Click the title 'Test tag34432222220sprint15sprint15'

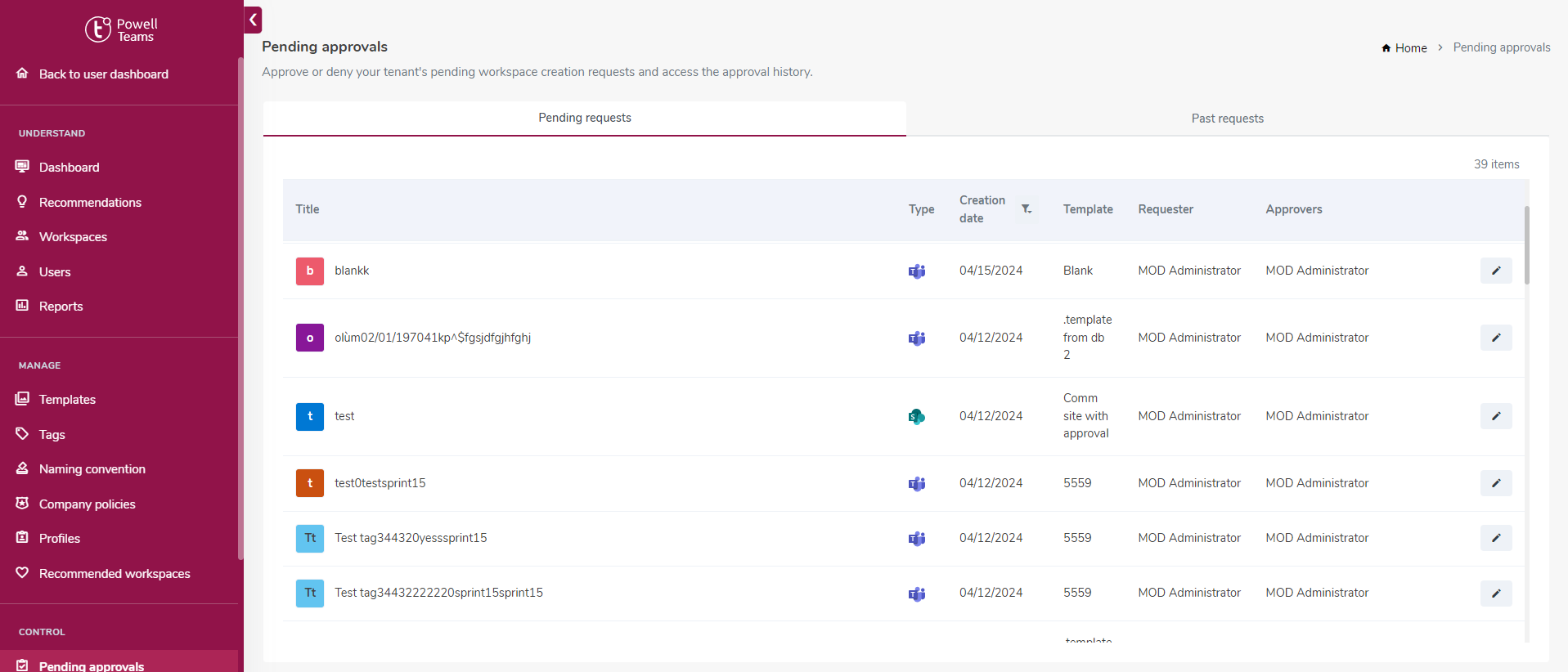pos(438,593)
